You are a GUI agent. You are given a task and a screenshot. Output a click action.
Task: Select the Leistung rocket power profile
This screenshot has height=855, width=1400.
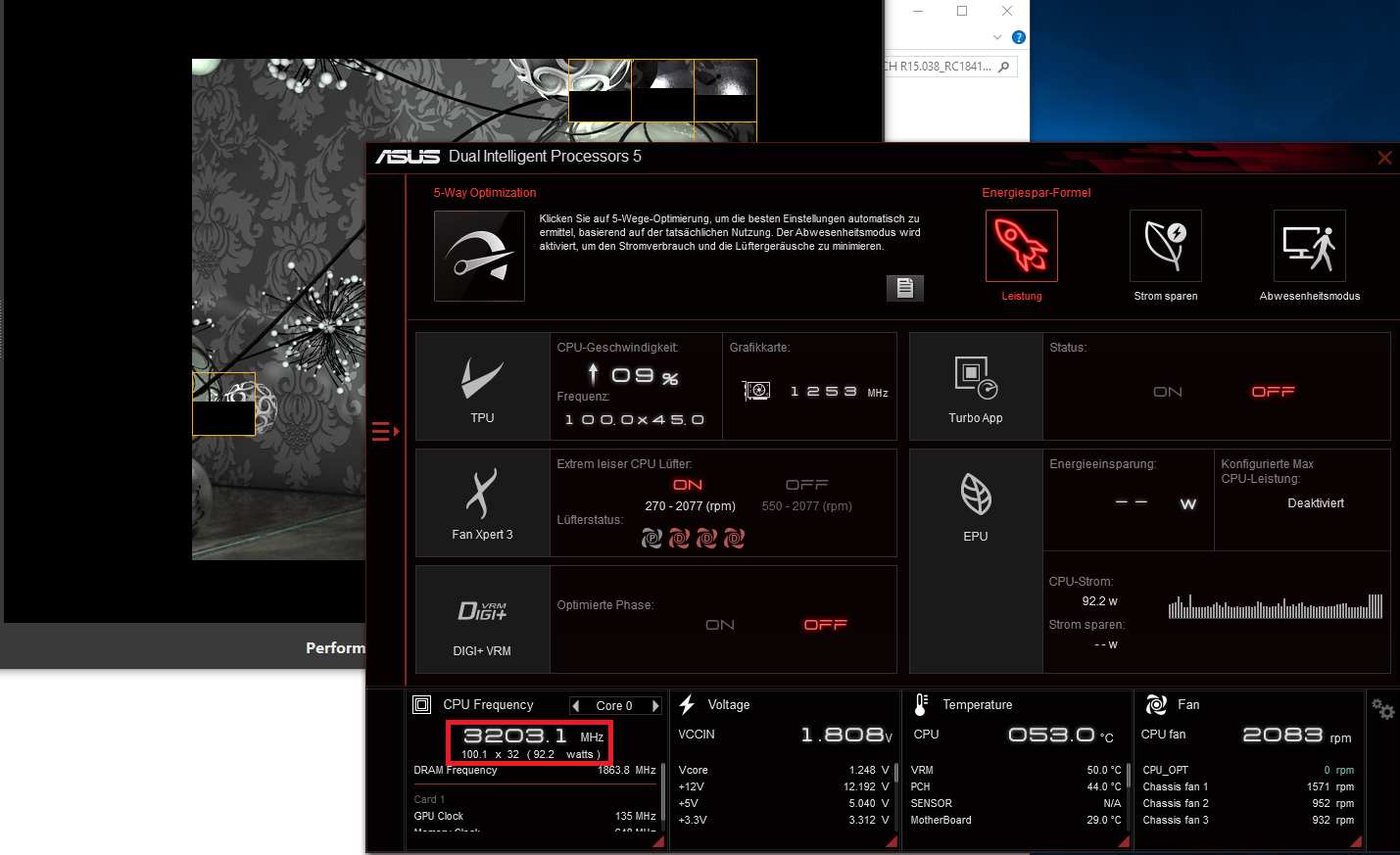click(x=1022, y=246)
